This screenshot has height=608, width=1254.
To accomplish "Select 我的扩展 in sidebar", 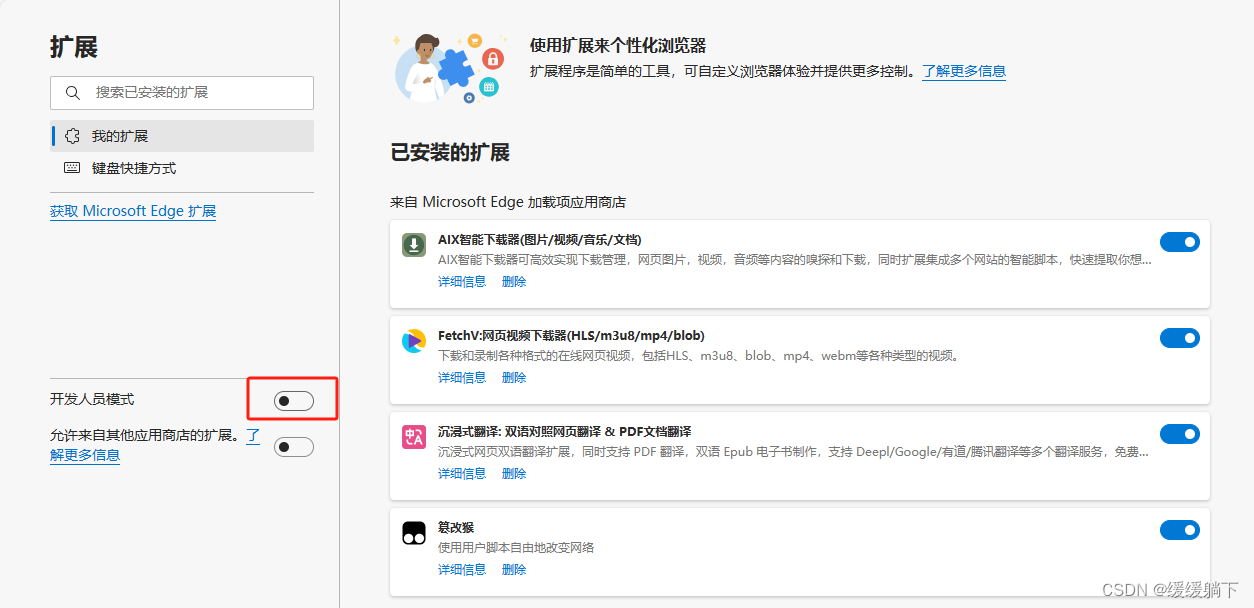I will [x=182, y=136].
